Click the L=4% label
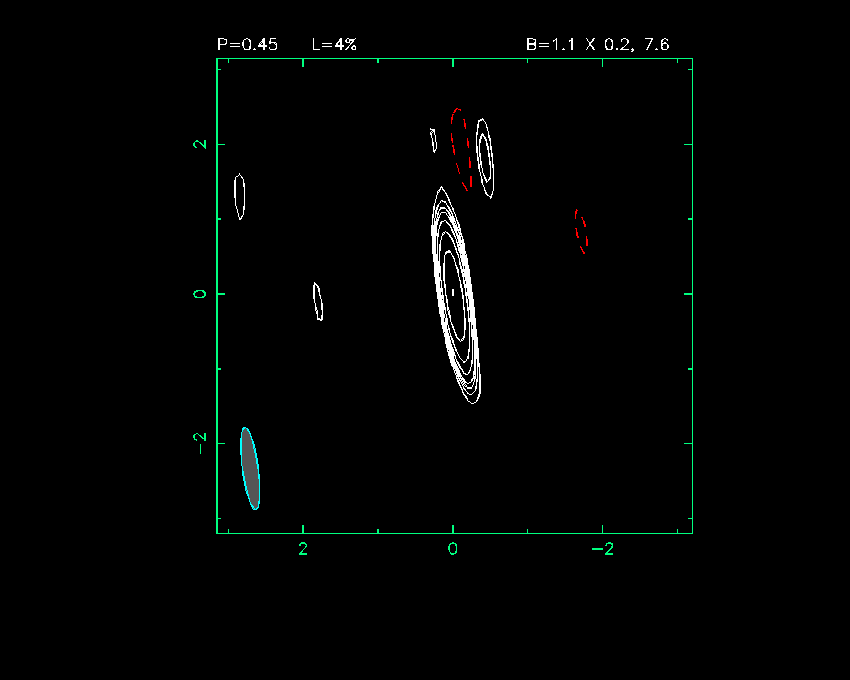Image resolution: width=850 pixels, height=680 pixels. click(x=334, y=44)
